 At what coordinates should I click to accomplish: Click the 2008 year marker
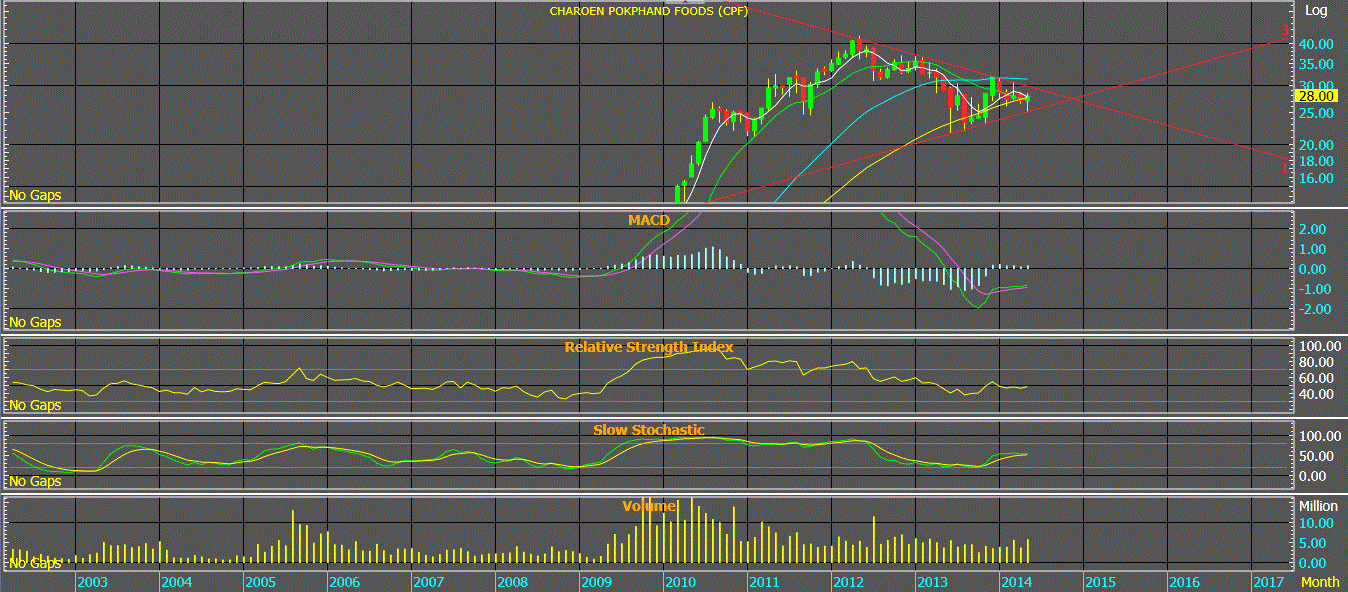click(512, 582)
